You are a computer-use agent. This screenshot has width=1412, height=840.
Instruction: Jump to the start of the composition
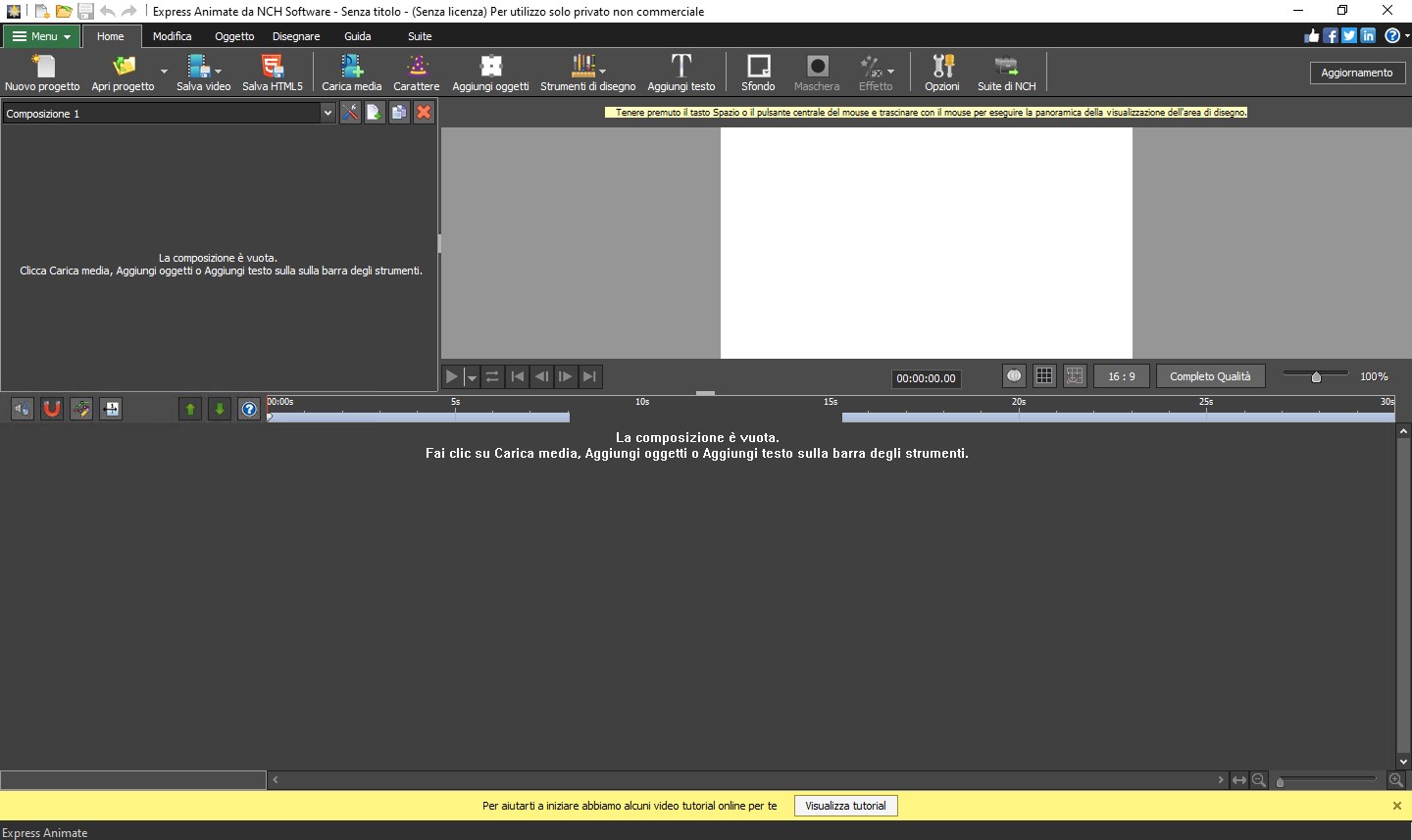[x=518, y=376]
